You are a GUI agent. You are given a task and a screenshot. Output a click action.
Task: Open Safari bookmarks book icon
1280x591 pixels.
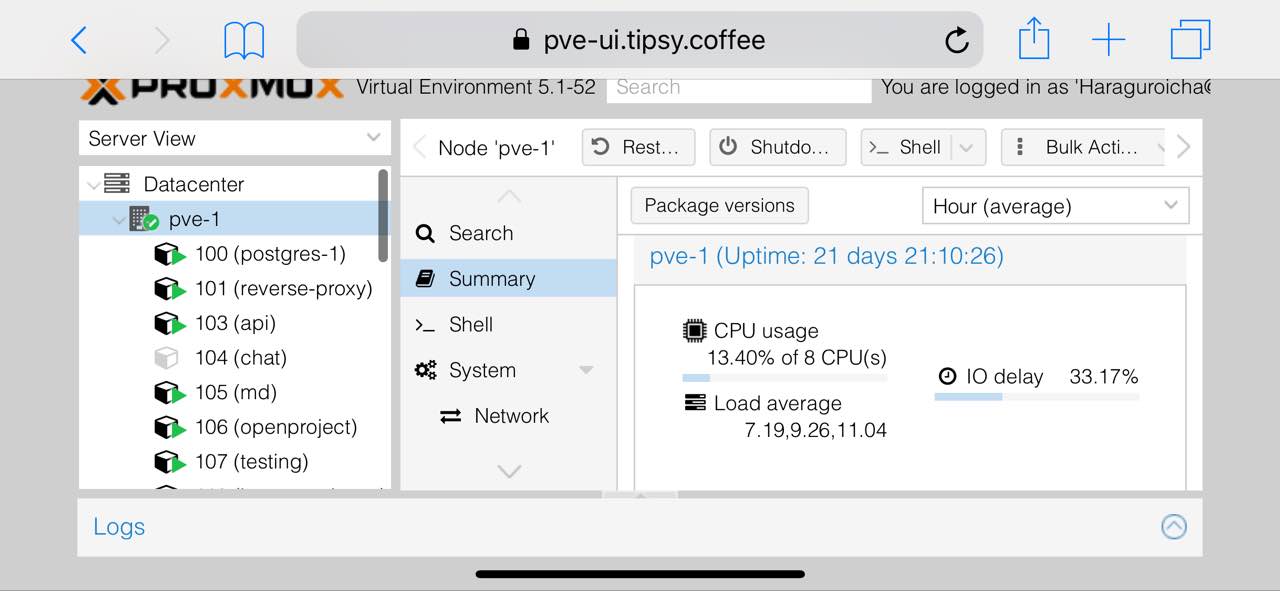[x=244, y=41]
